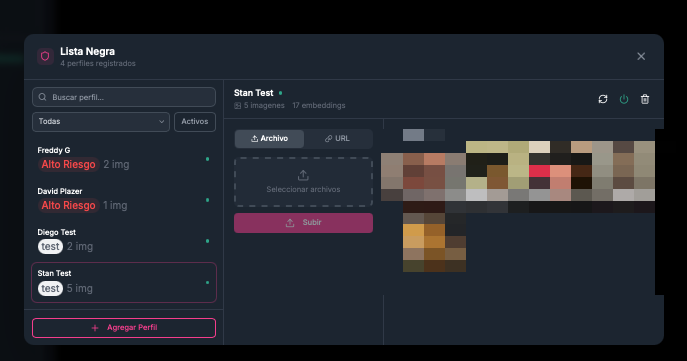Click the upload icon in the drop zone

[303, 176]
